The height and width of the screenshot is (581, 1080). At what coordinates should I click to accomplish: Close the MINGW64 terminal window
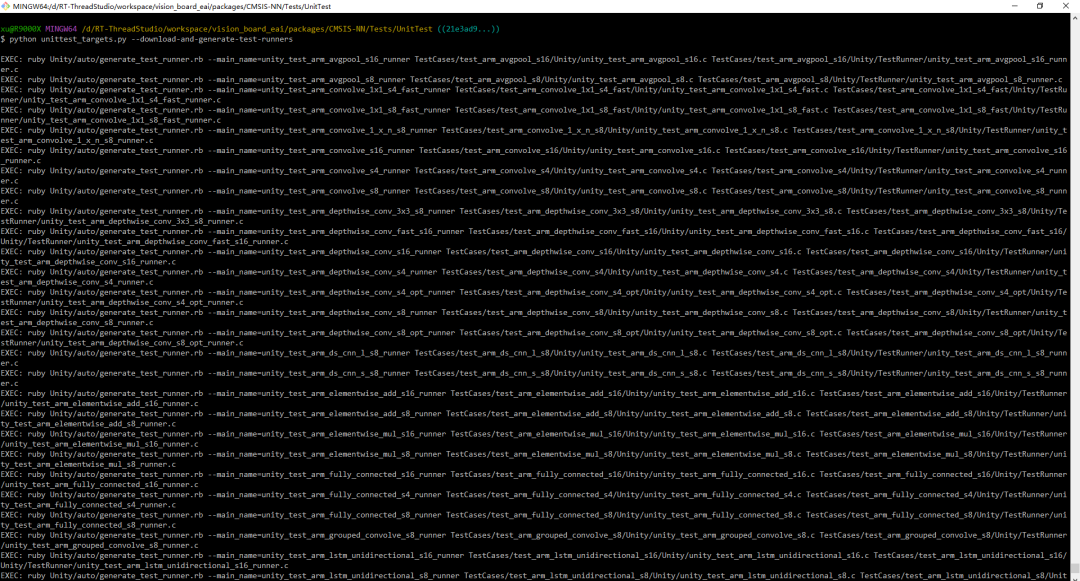[x=1068, y=6]
